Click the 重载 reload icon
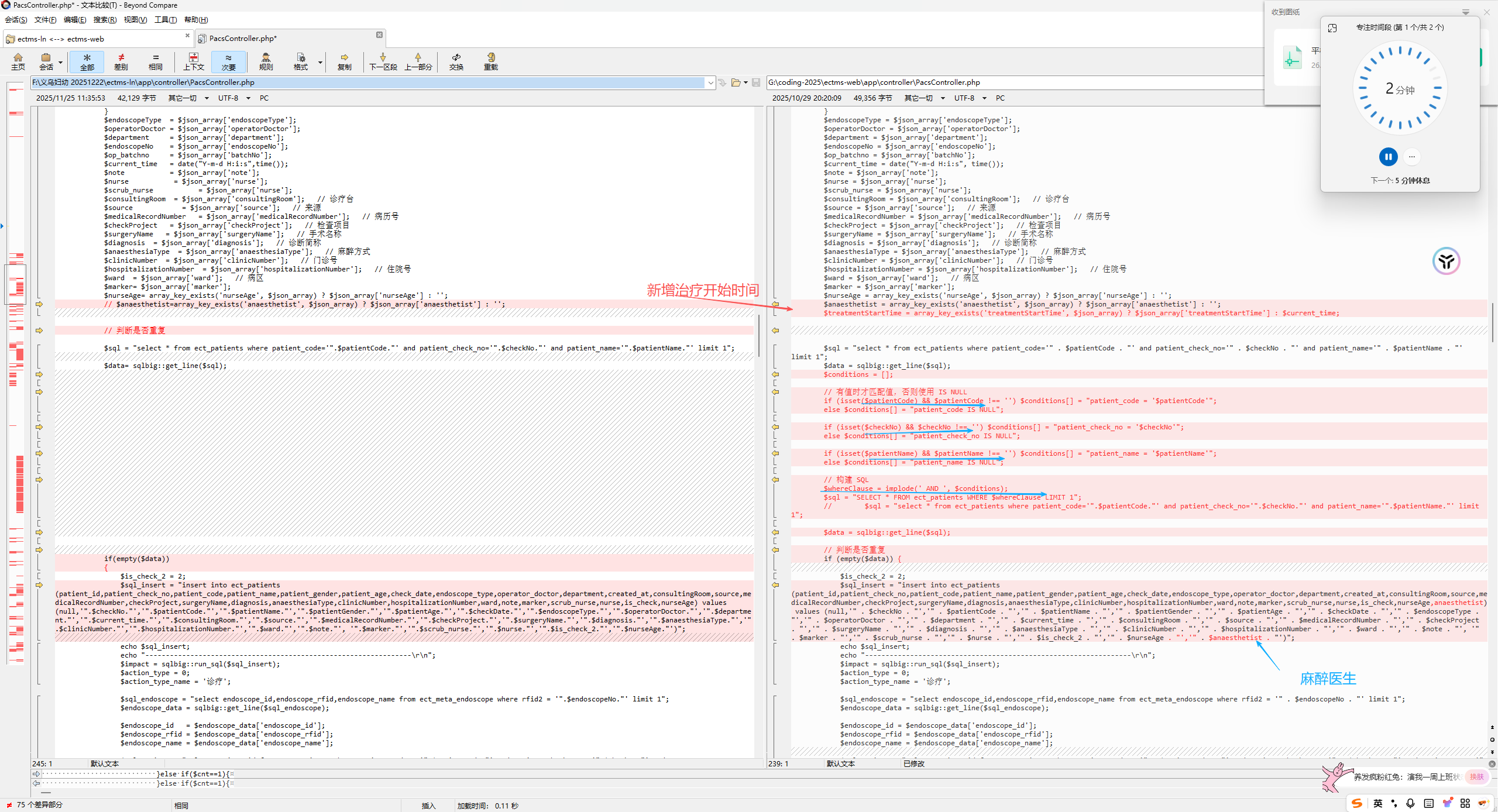Image resolution: width=1498 pixels, height=812 pixels. tap(491, 61)
